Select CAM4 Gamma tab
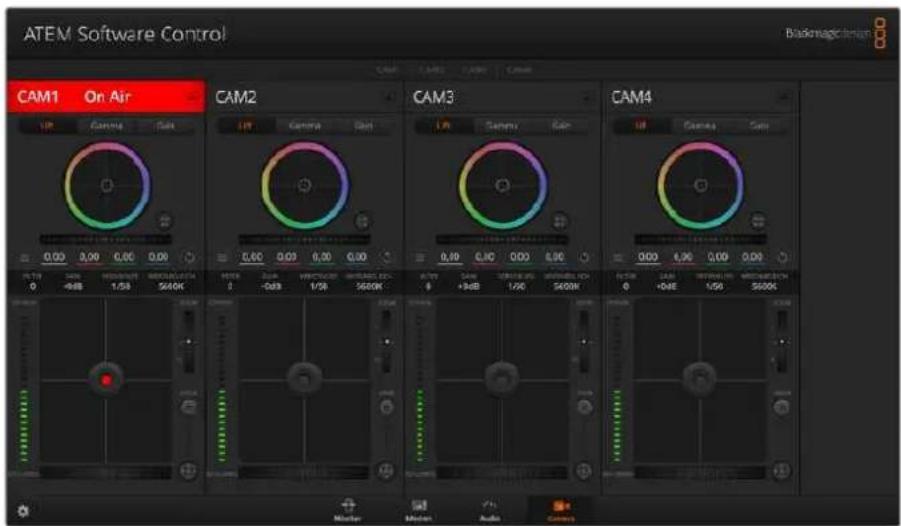Image resolution: width=901 pixels, height=526 pixels. click(x=700, y=125)
